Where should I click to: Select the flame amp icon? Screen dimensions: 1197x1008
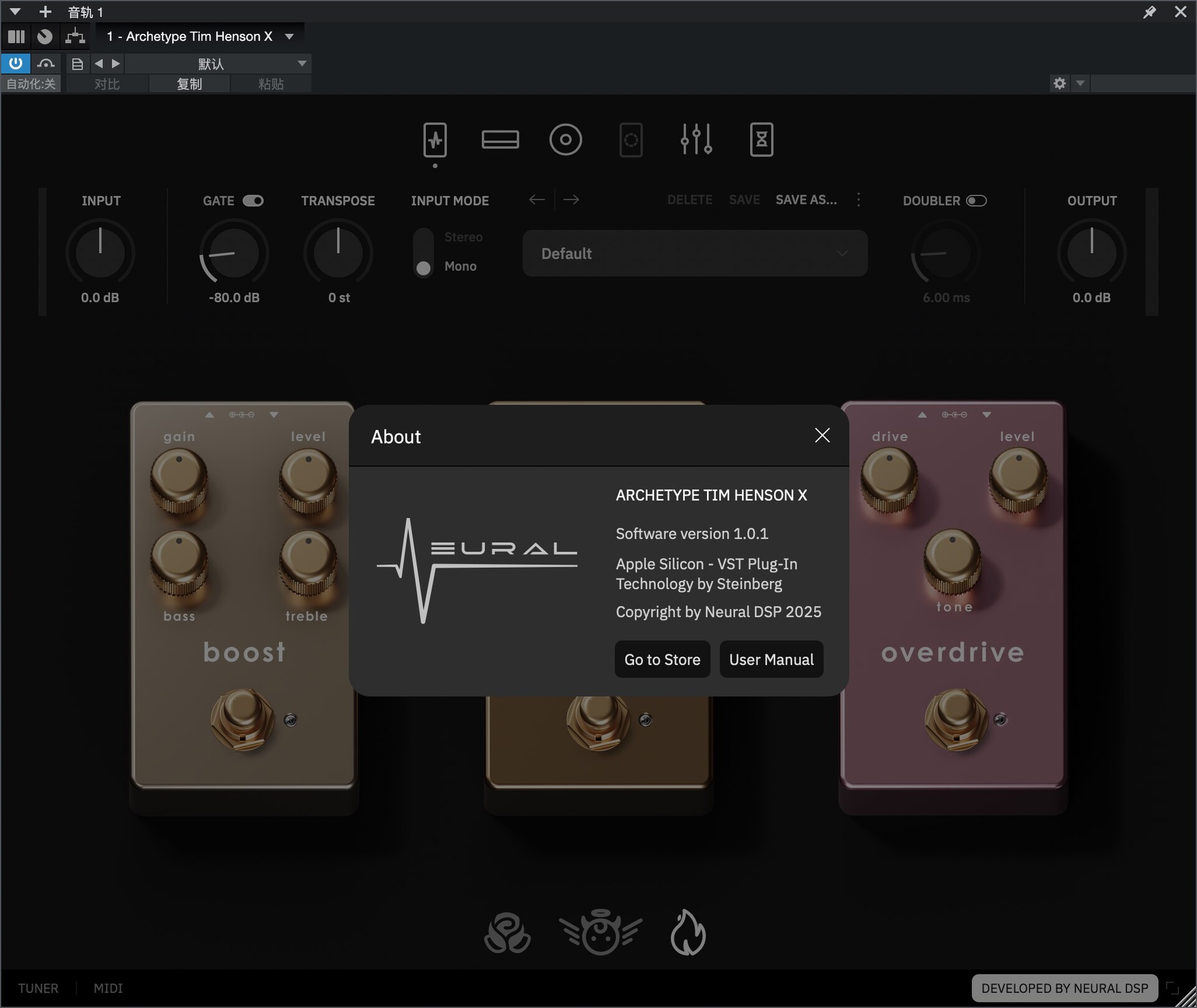tap(688, 933)
